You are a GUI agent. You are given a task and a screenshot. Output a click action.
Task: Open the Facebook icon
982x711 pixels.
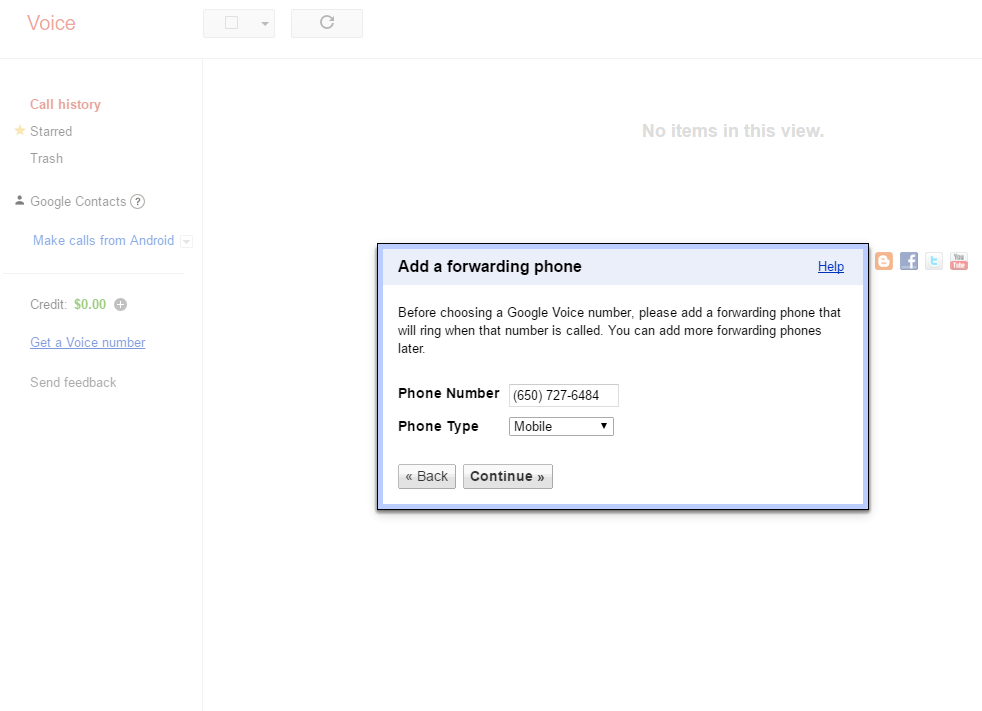point(909,261)
